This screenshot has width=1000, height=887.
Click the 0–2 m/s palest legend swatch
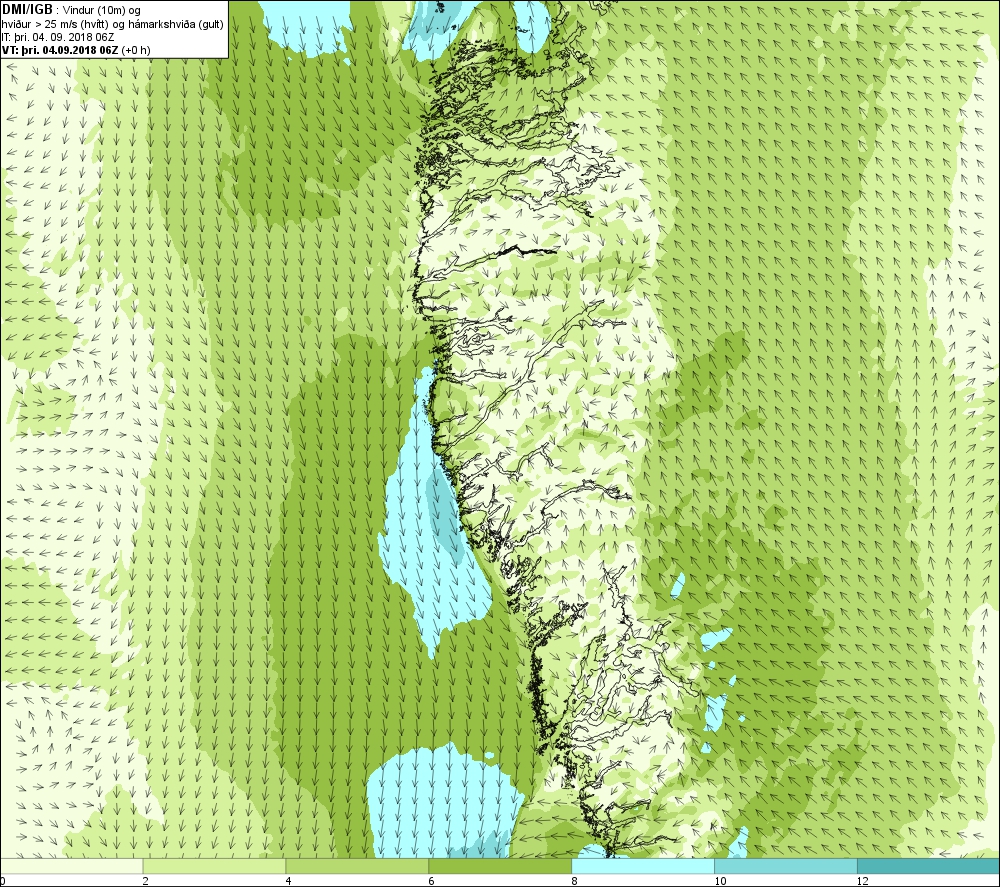71,866
